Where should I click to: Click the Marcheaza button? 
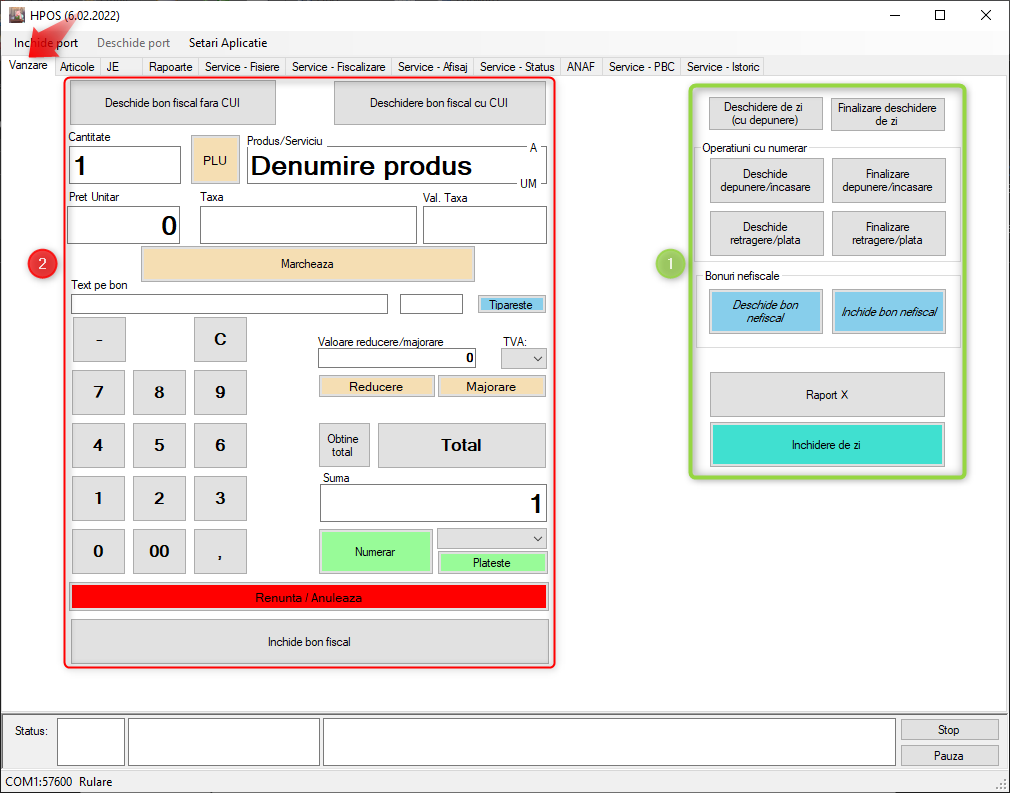point(308,264)
